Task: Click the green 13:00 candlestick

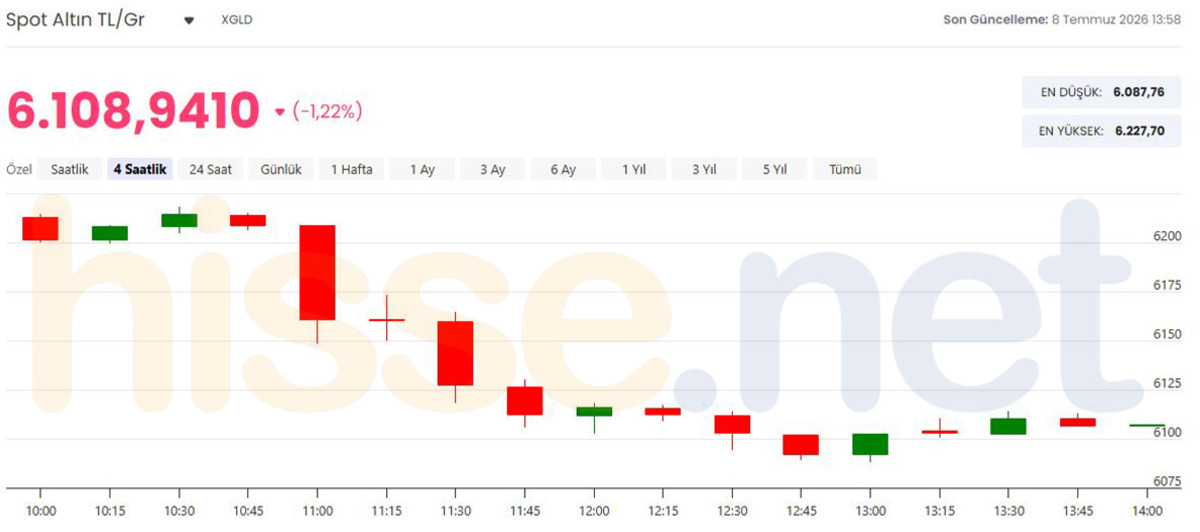Action: (870, 444)
